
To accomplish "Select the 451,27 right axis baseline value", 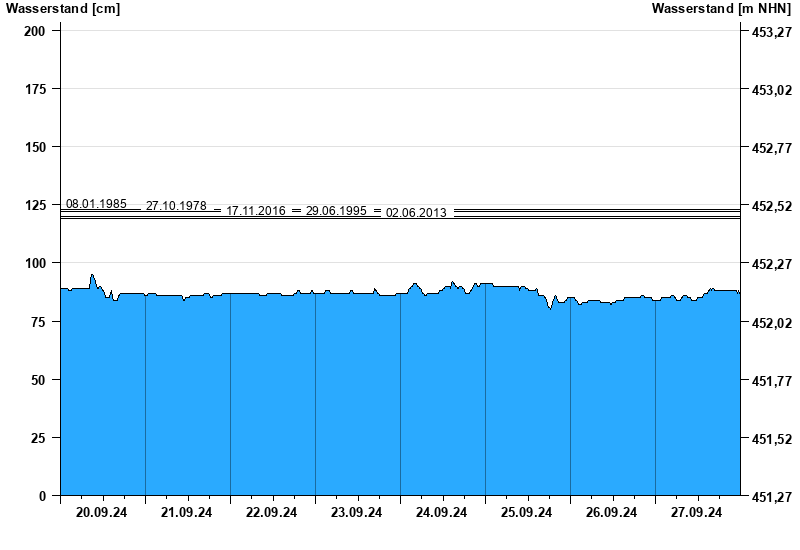I will click(770, 497).
